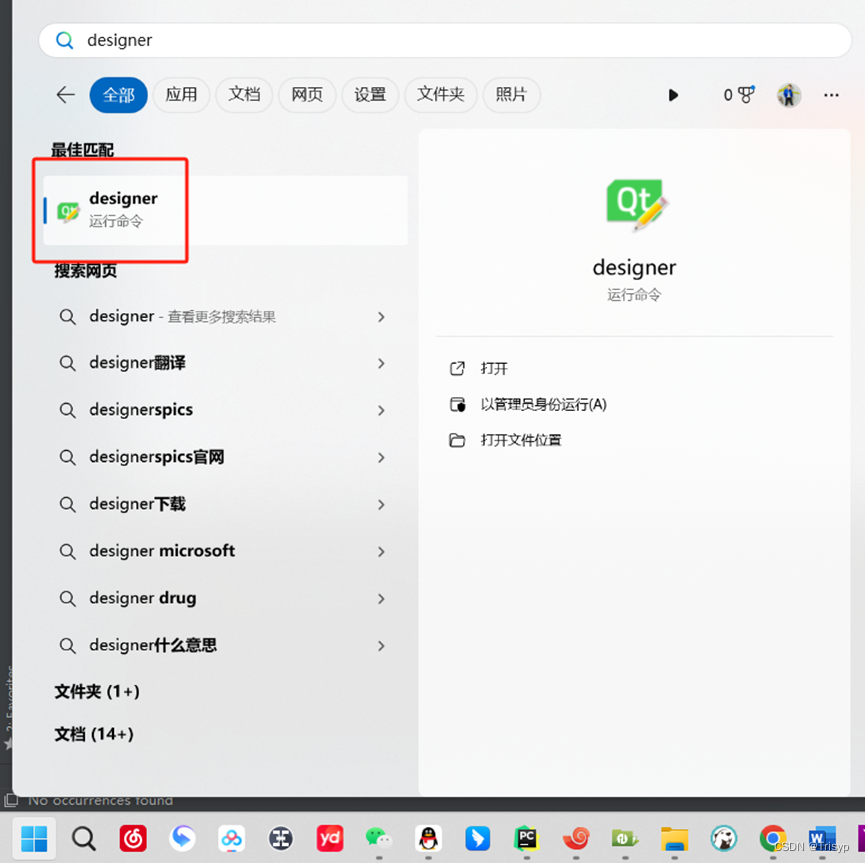
Task: Open the Youdao yd app on taskbar
Action: coord(330,839)
